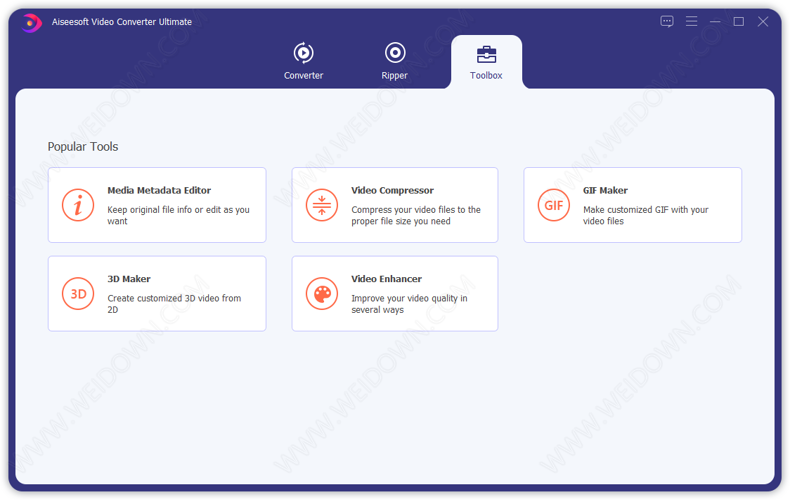
Task: Click the Video Compressor icon
Action: 322,205
